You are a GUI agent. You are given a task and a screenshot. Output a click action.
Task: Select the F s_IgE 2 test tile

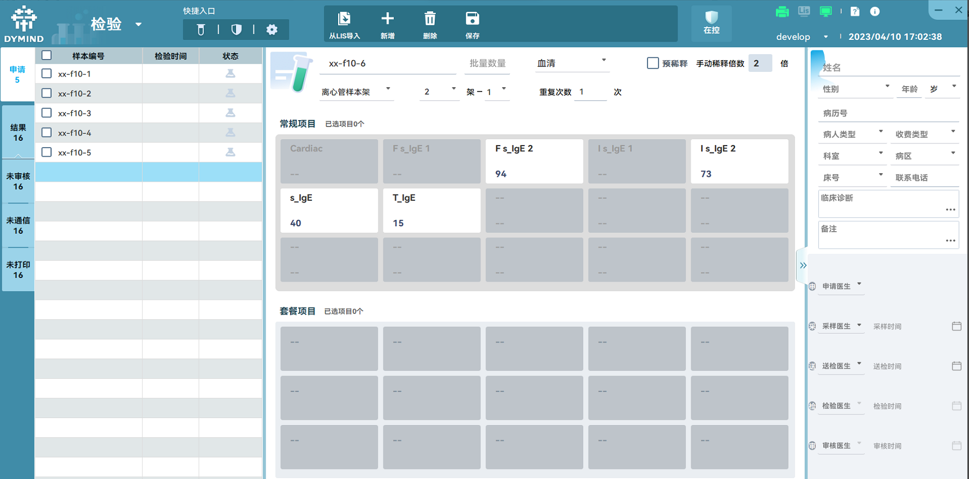534,161
